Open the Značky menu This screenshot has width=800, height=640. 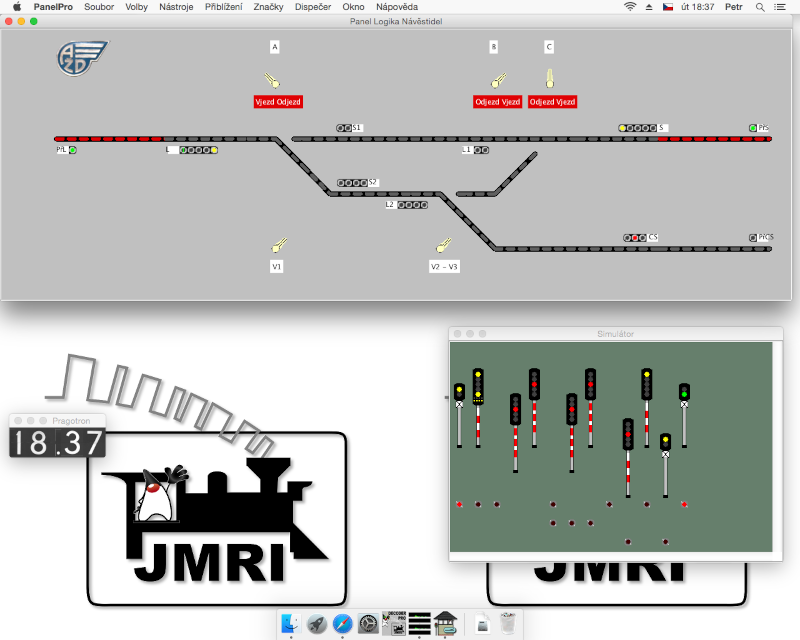tap(267, 7)
